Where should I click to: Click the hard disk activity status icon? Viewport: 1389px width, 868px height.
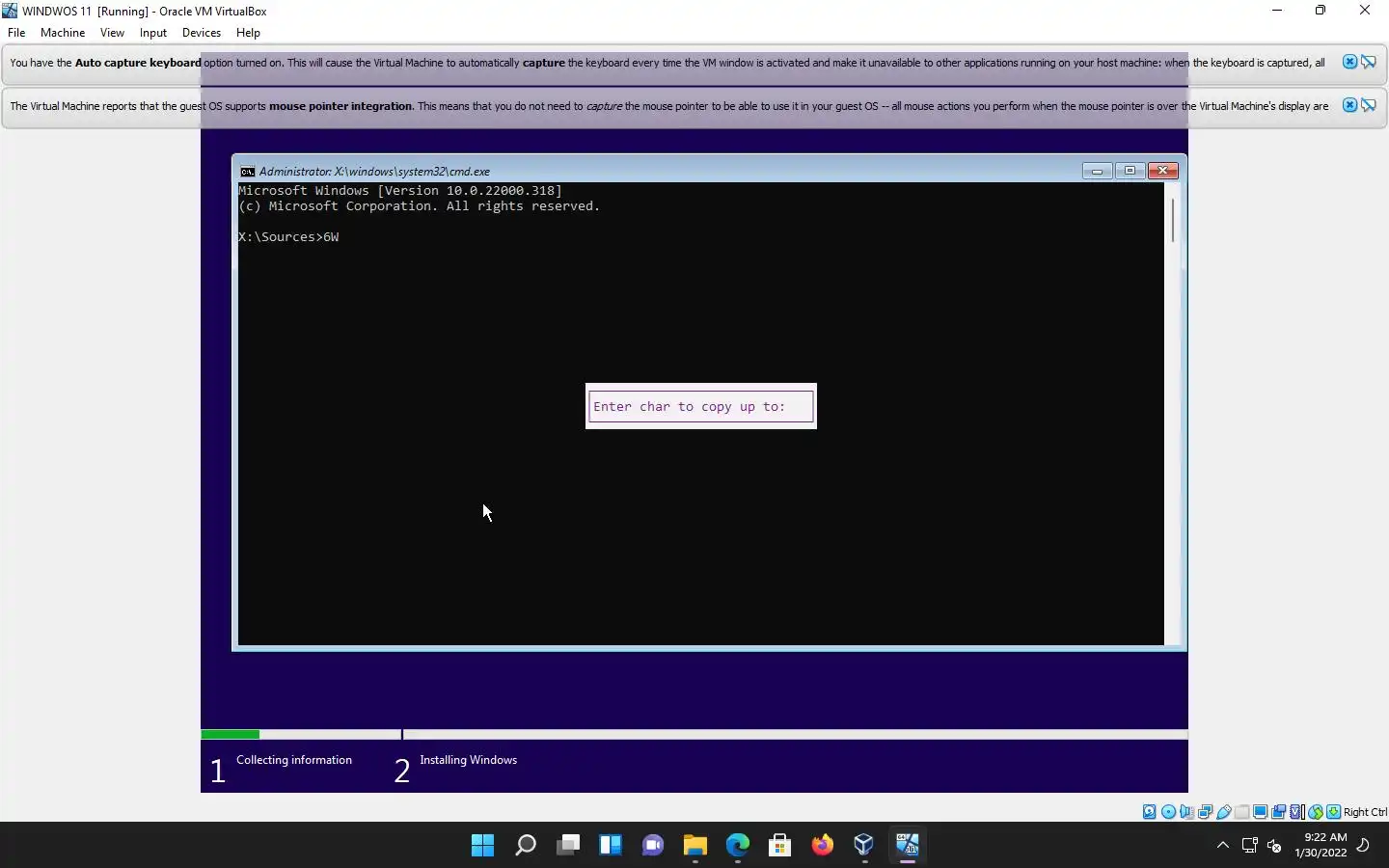coord(1150,812)
